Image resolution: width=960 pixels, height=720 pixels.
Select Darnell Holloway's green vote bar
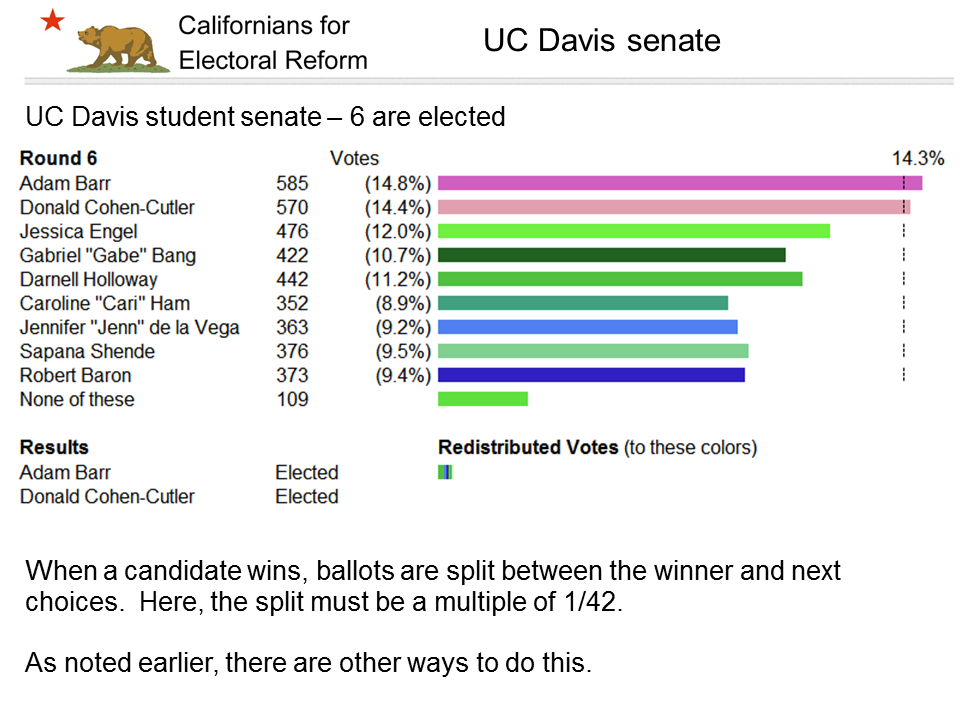click(620, 279)
